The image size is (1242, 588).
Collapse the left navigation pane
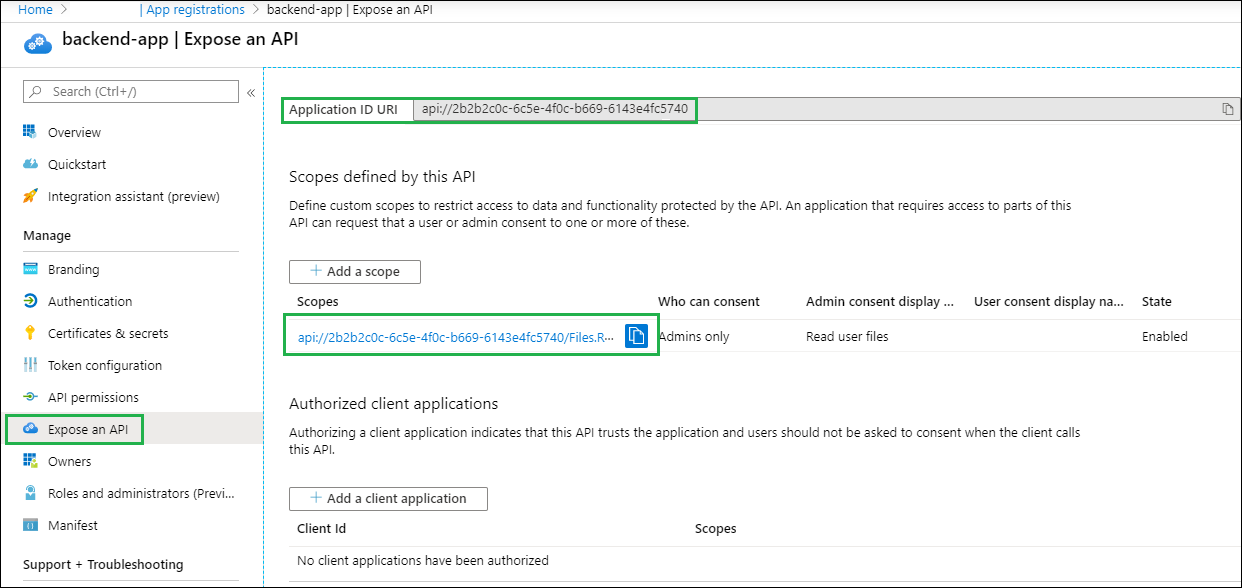[x=251, y=91]
